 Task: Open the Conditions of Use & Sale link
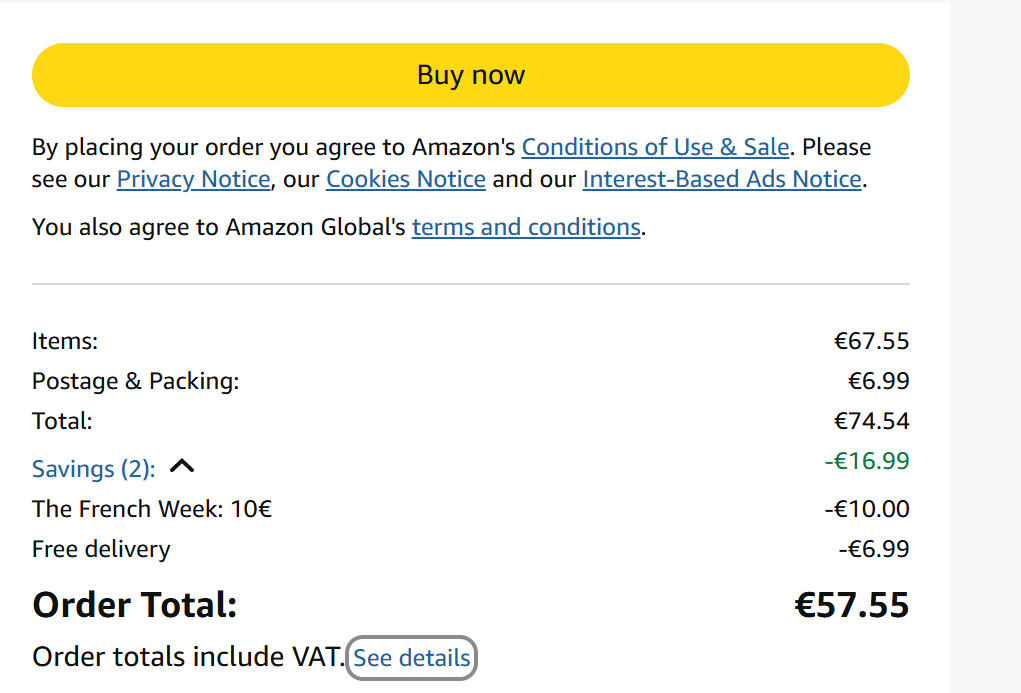click(x=655, y=147)
